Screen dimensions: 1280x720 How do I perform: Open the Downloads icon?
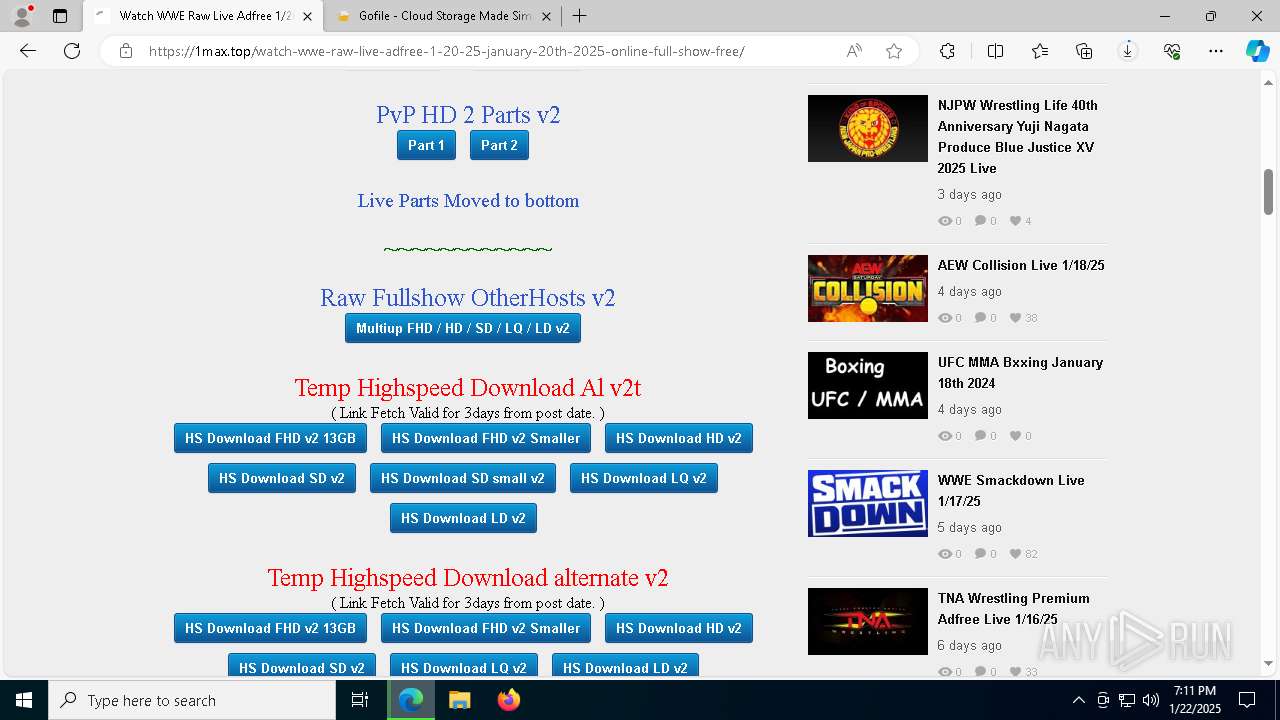[1128, 51]
